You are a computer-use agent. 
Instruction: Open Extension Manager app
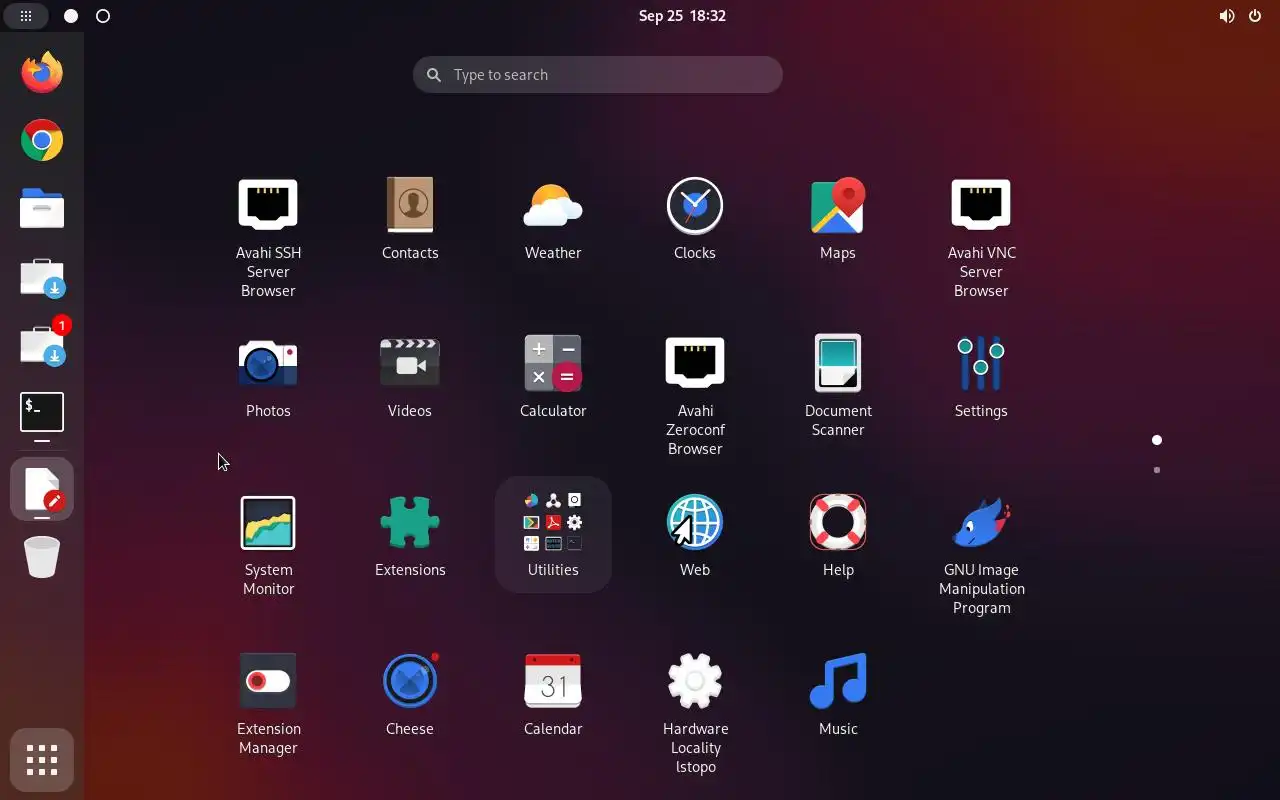[268, 704]
